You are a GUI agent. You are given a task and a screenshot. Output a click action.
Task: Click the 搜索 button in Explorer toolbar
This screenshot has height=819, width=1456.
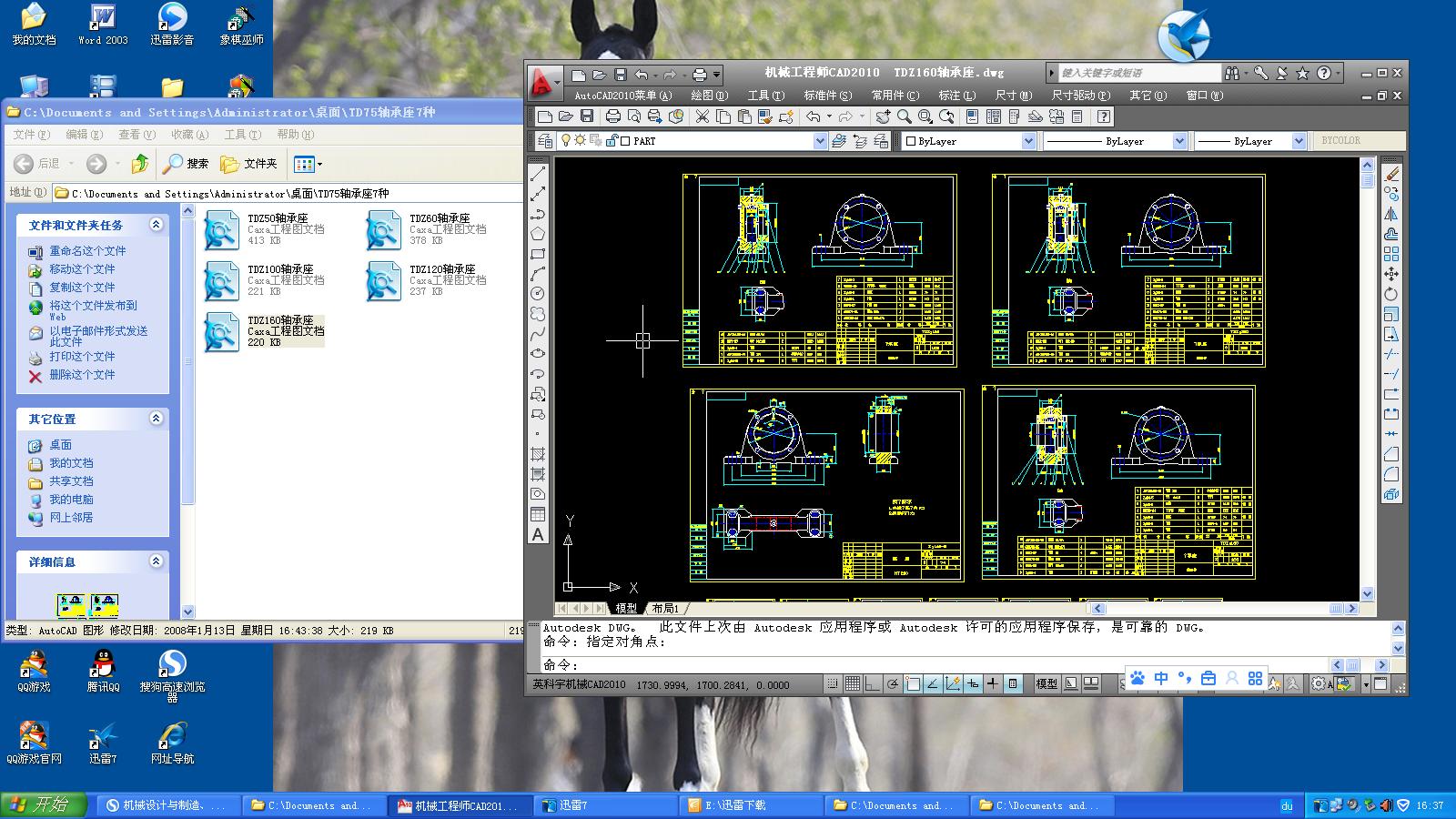(x=186, y=164)
